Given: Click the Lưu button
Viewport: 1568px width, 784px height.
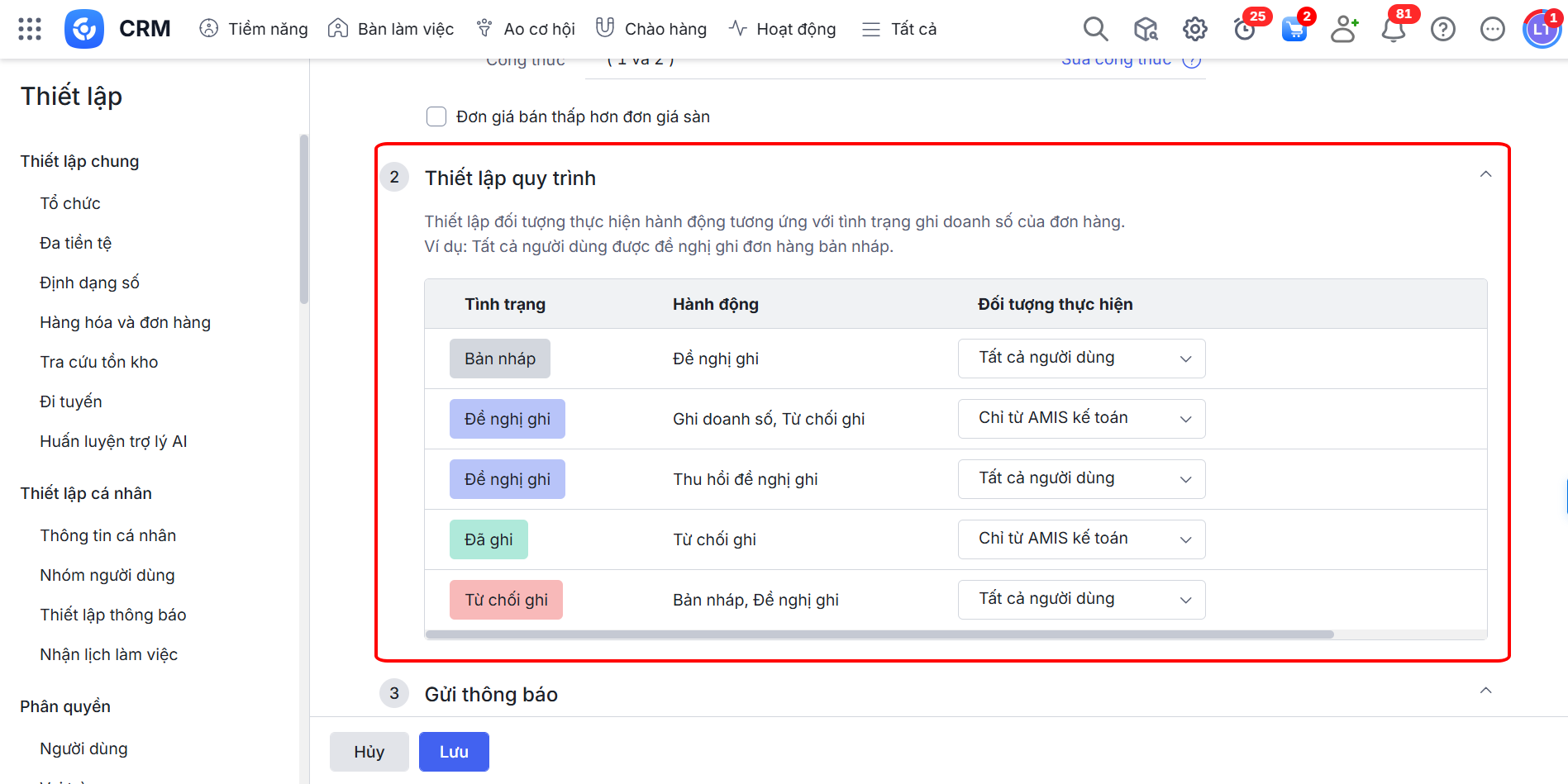Looking at the screenshot, I should point(454,752).
